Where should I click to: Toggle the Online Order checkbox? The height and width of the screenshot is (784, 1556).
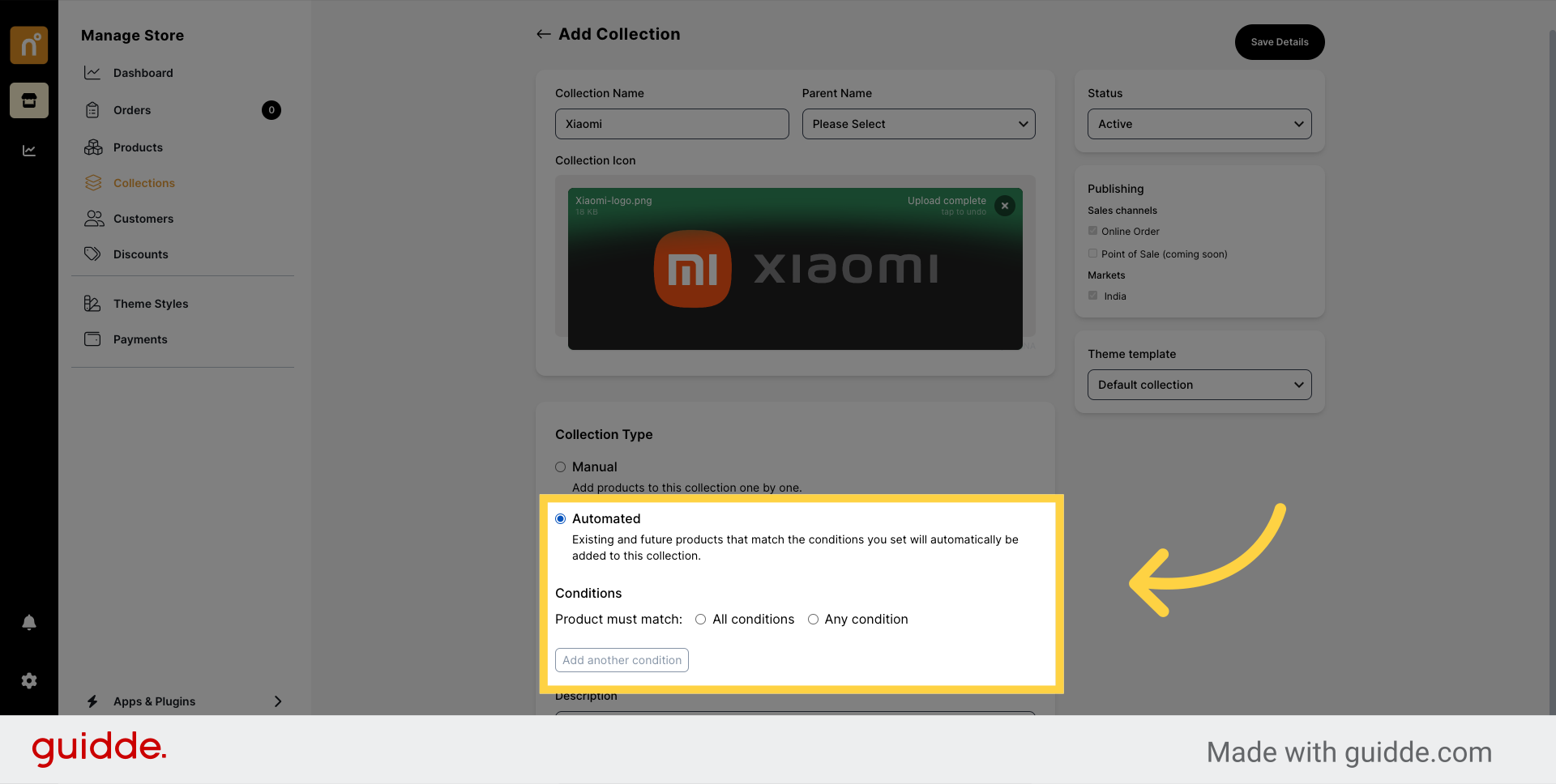tap(1092, 231)
